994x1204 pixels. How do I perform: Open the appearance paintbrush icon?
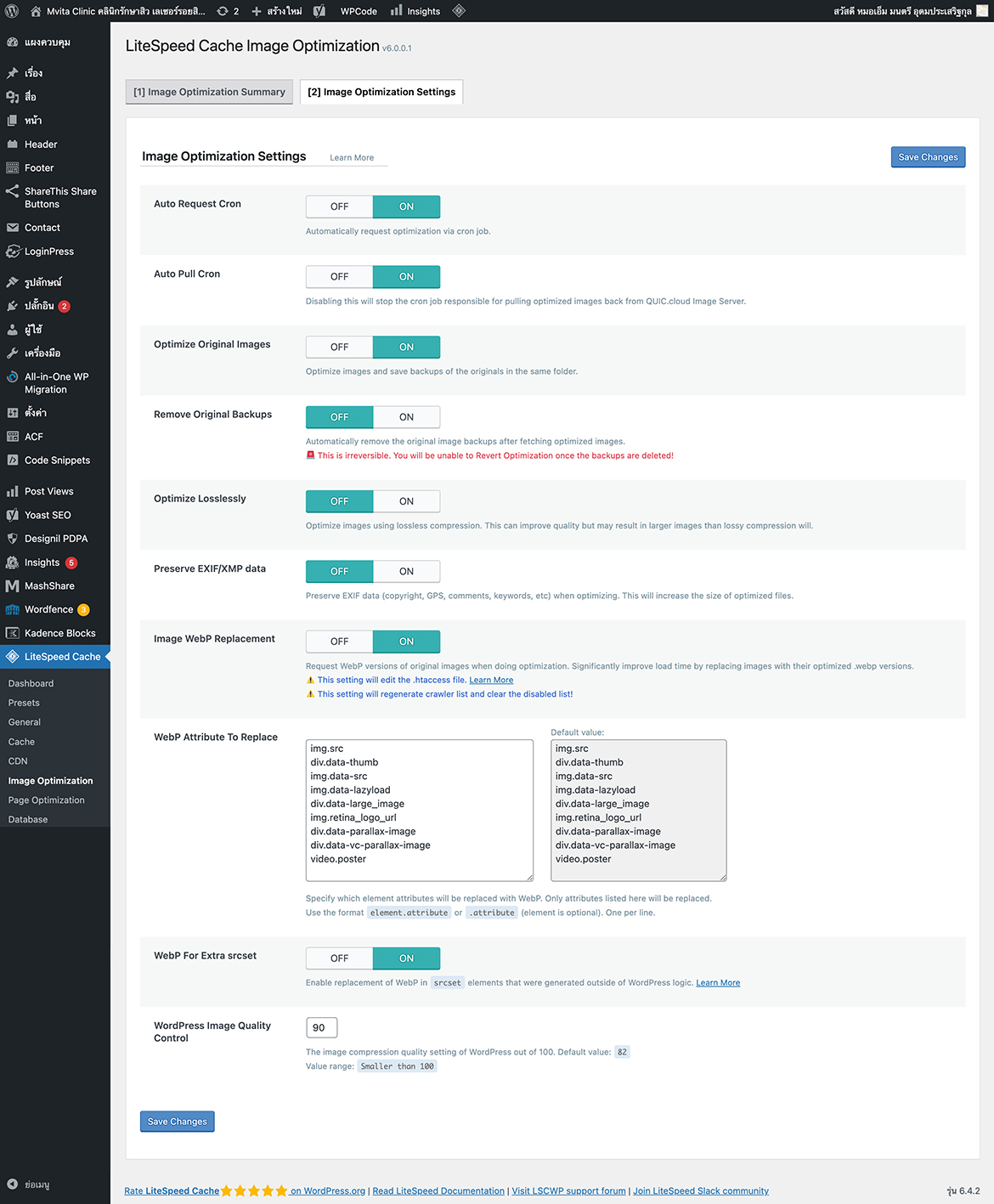coord(13,282)
